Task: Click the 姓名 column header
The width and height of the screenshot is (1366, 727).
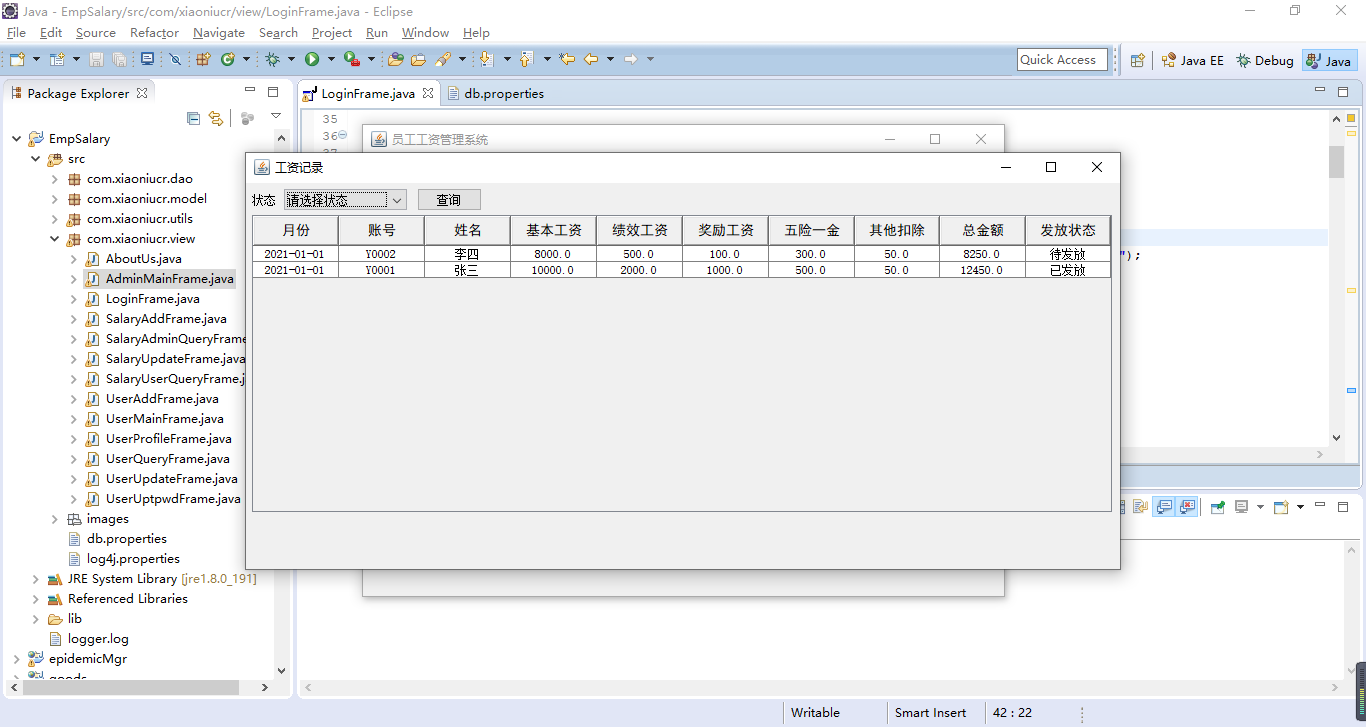Action: 468,230
